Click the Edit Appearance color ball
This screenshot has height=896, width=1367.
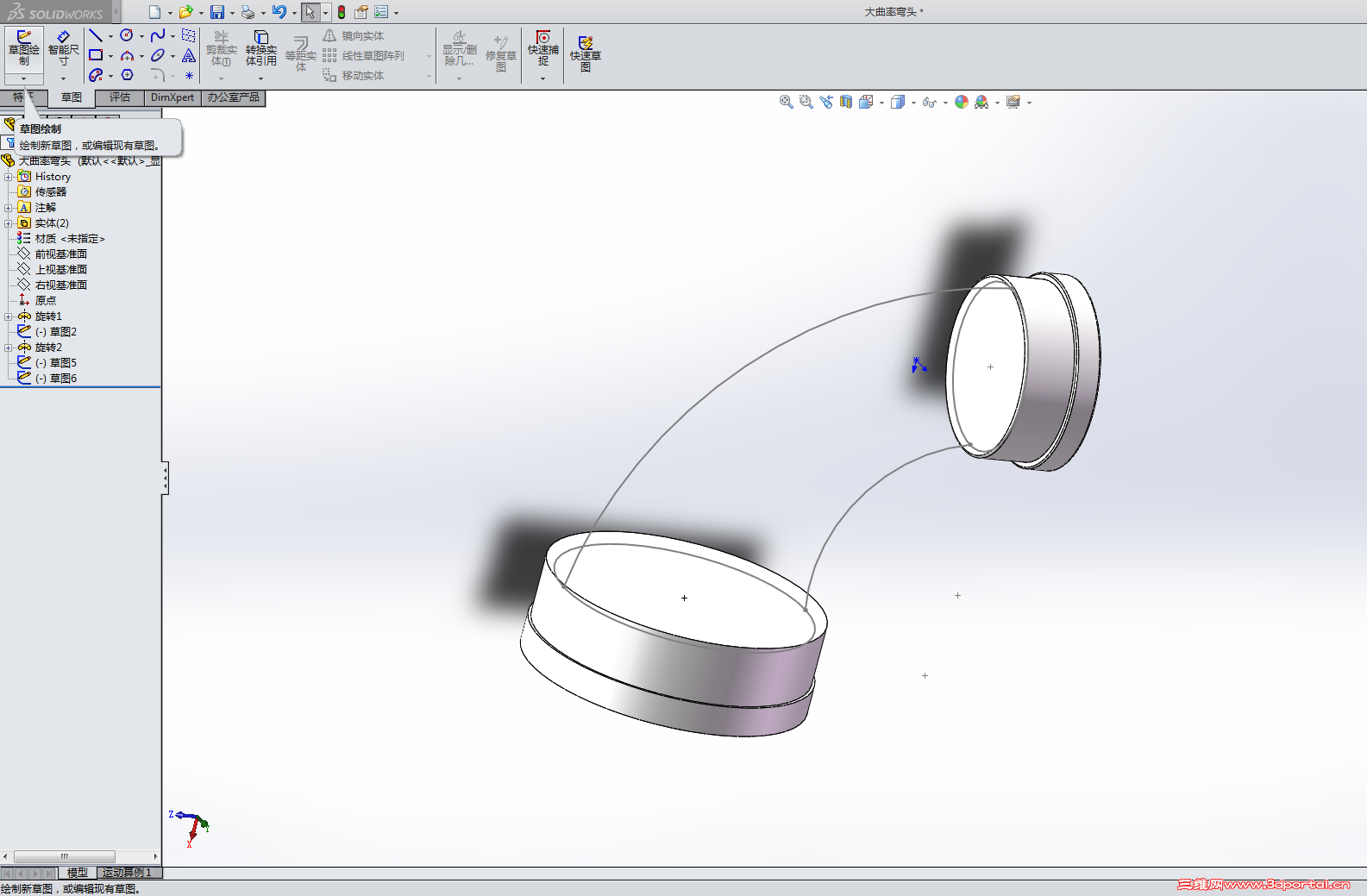962,102
